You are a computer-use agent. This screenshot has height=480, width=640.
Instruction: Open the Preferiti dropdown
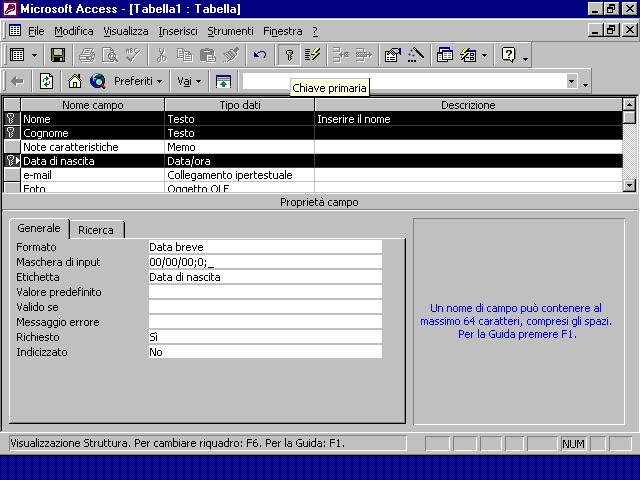pos(138,82)
